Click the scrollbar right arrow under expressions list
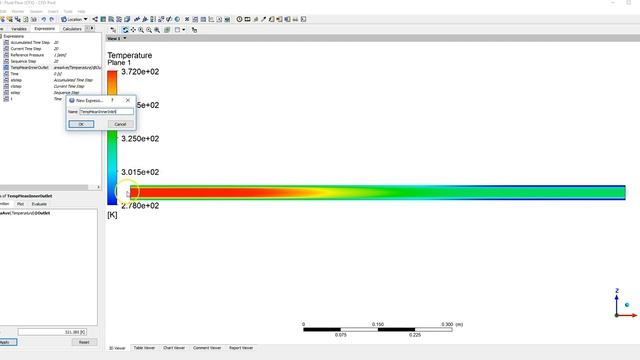 coord(98,187)
